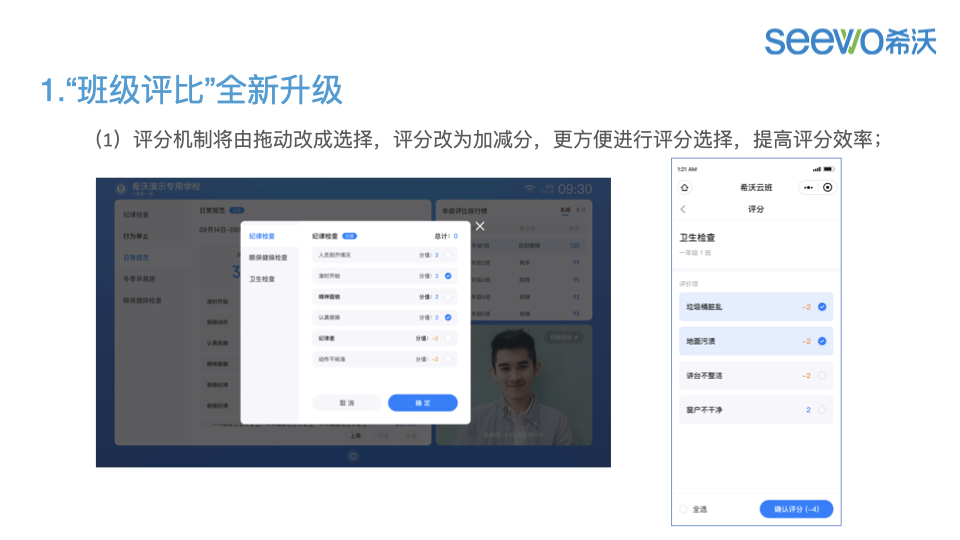960x540 pixels.
Task: Click the school avatar icon at top left
Action: coord(121,188)
